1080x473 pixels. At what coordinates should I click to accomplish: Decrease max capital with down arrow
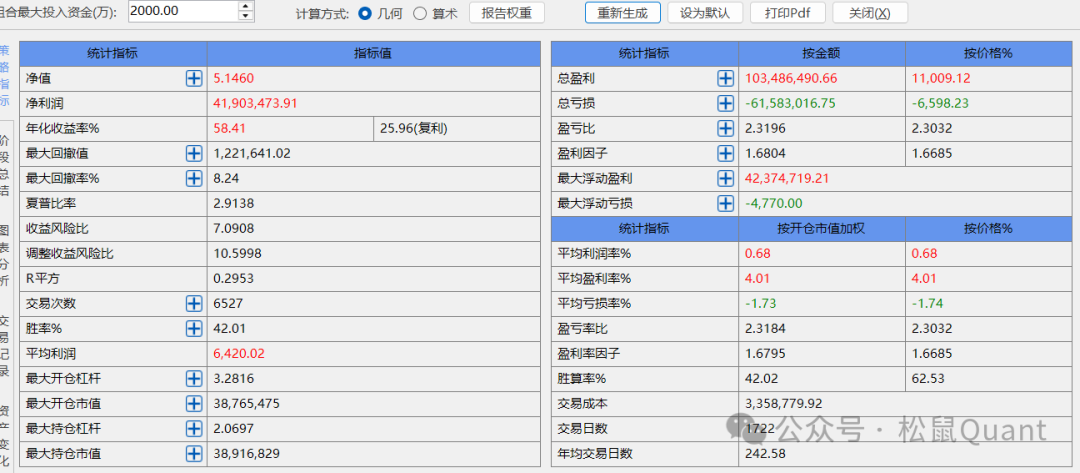pyautogui.click(x=246, y=17)
